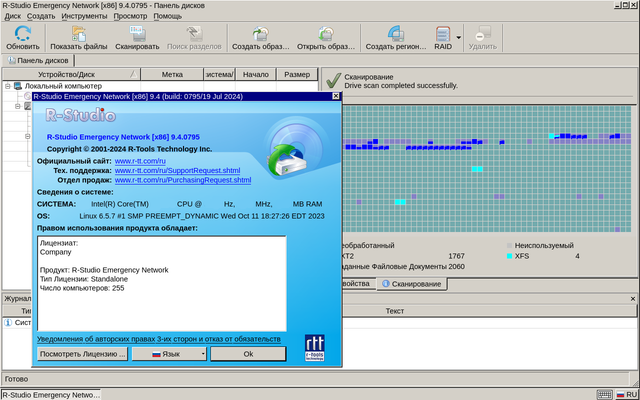Close the About dialog with X
The width and height of the screenshot is (640, 400).
(336, 96)
